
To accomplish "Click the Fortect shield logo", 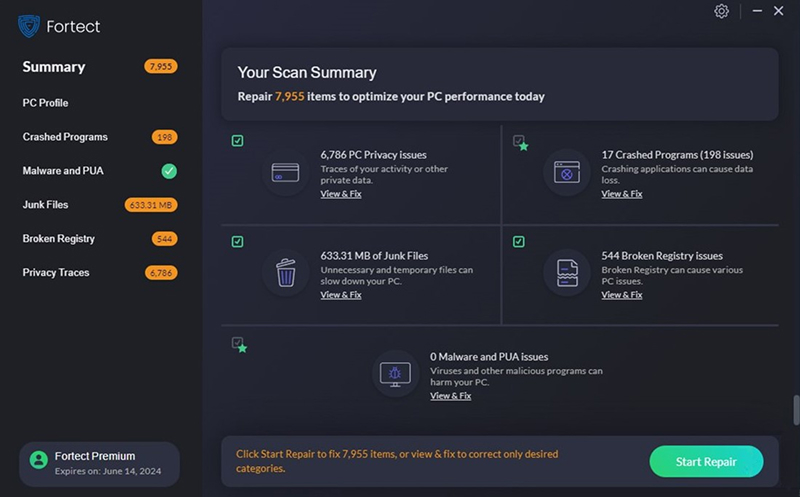I will tap(29, 26).
